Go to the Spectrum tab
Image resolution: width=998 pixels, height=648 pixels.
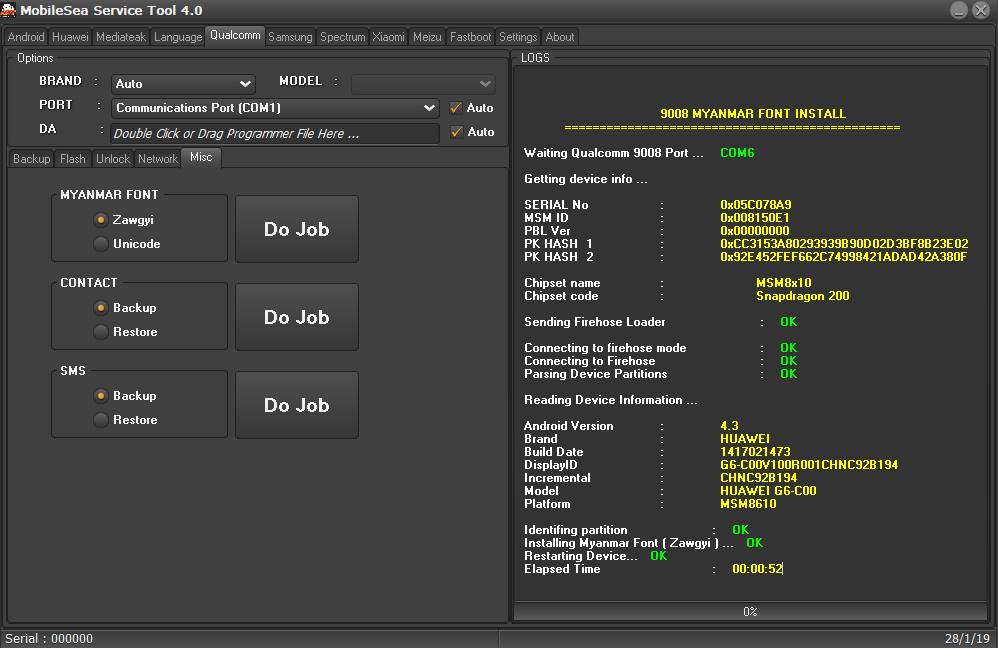[342, 37]
